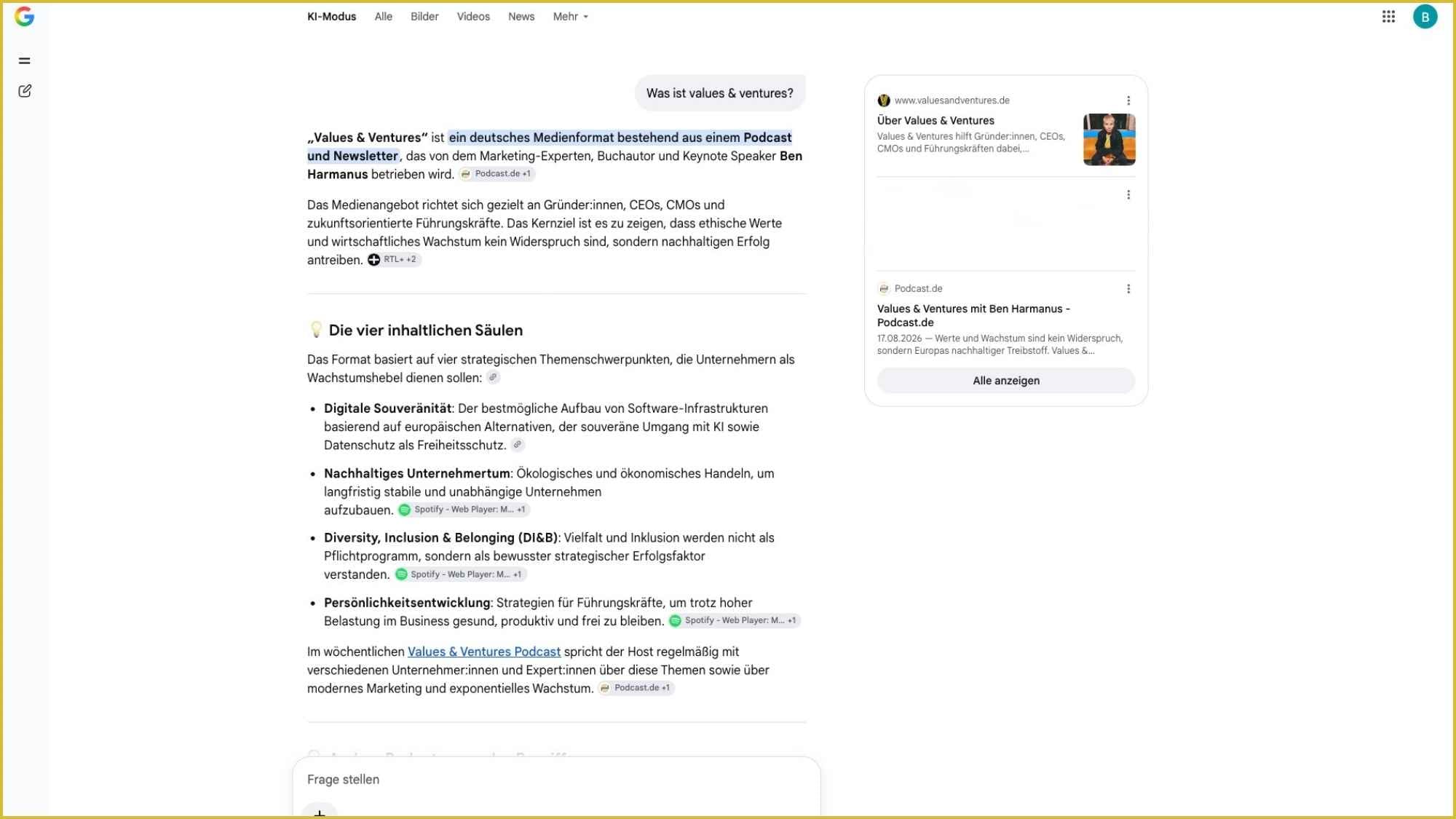
Task: Click the highlighted phrase 'ein deutsches Medienformat'
Action: (531, 138)
